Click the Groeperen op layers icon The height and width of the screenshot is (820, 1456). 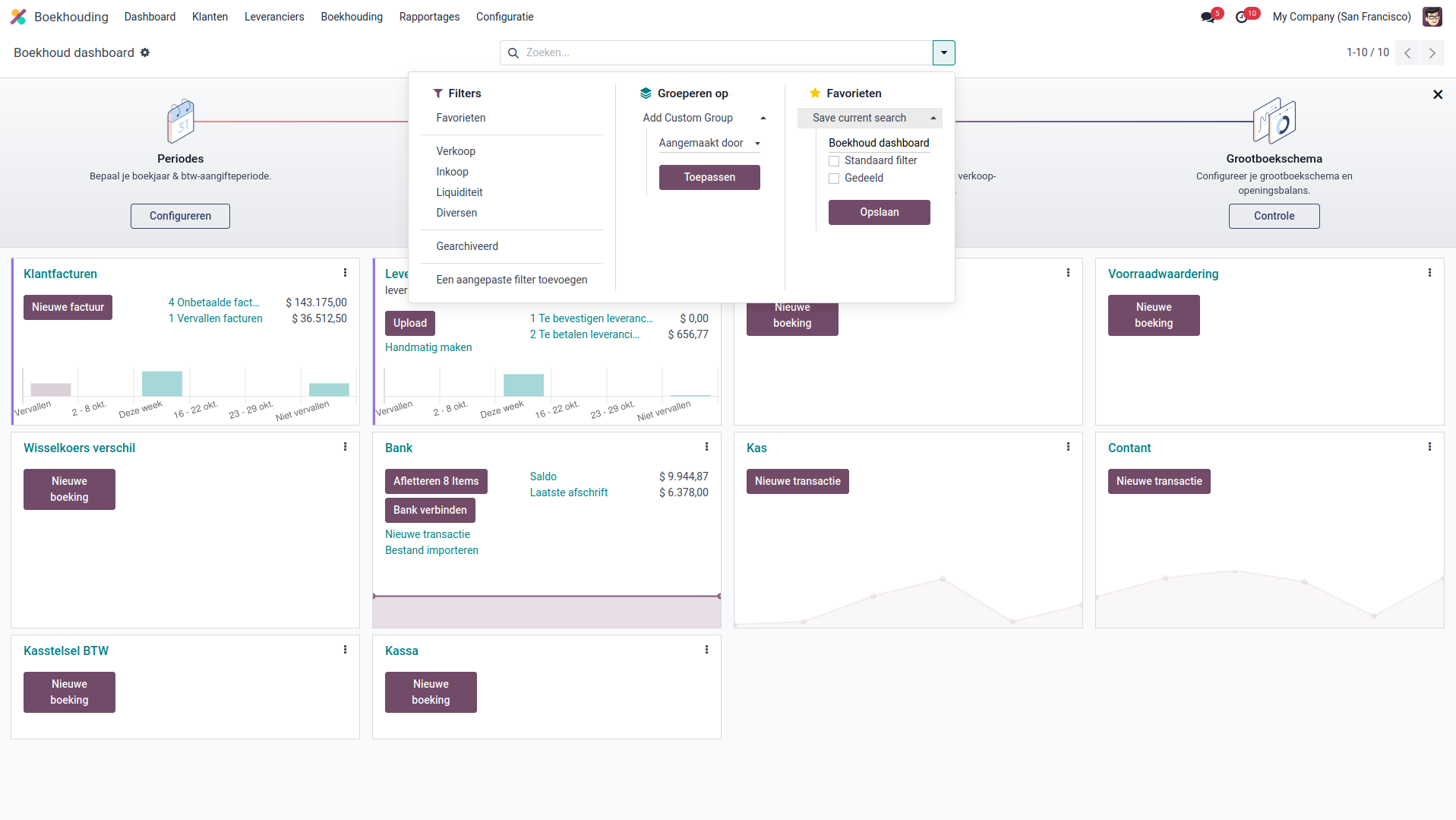[646, 93]
